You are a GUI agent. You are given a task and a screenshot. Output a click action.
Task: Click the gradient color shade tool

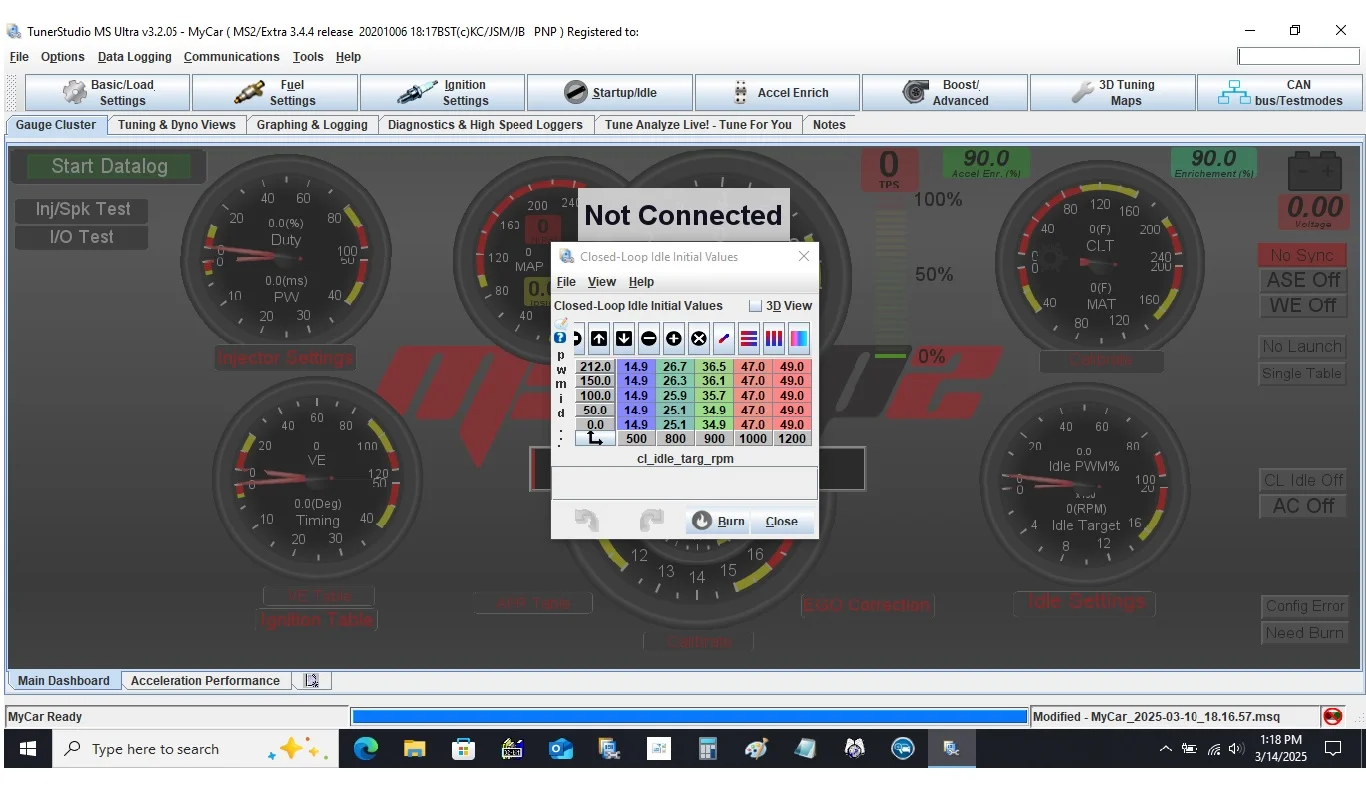pyautogui.click(x=799, y=339)
